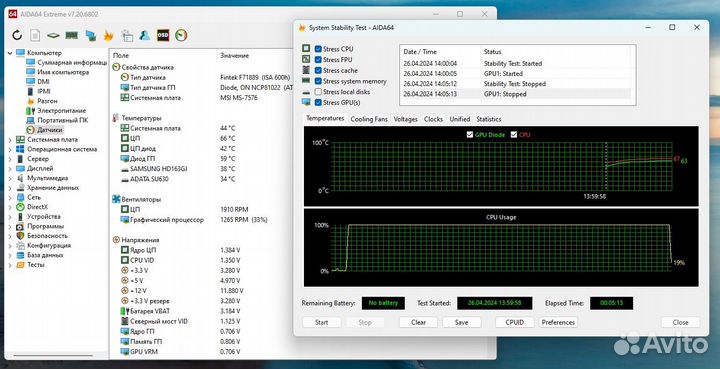
Task: Expand the Дисплей tree node
Action: pos(10,168)
